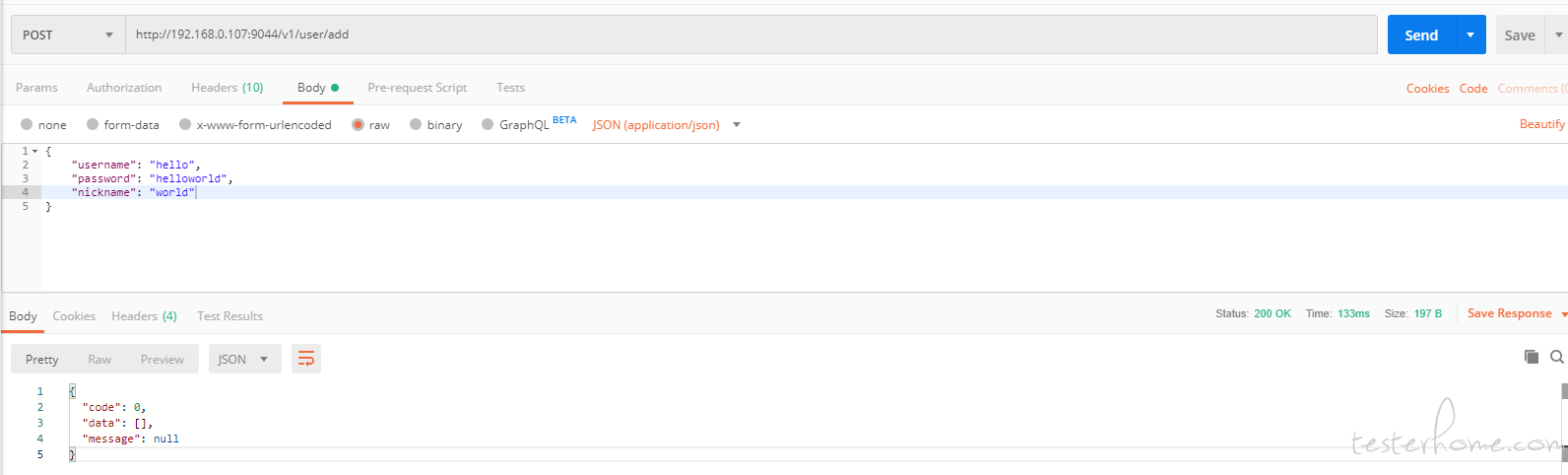Select the raw body type radio button
Image resolution: width=1568 pixels, height=475 pixels.
click(x=359, y=125)
